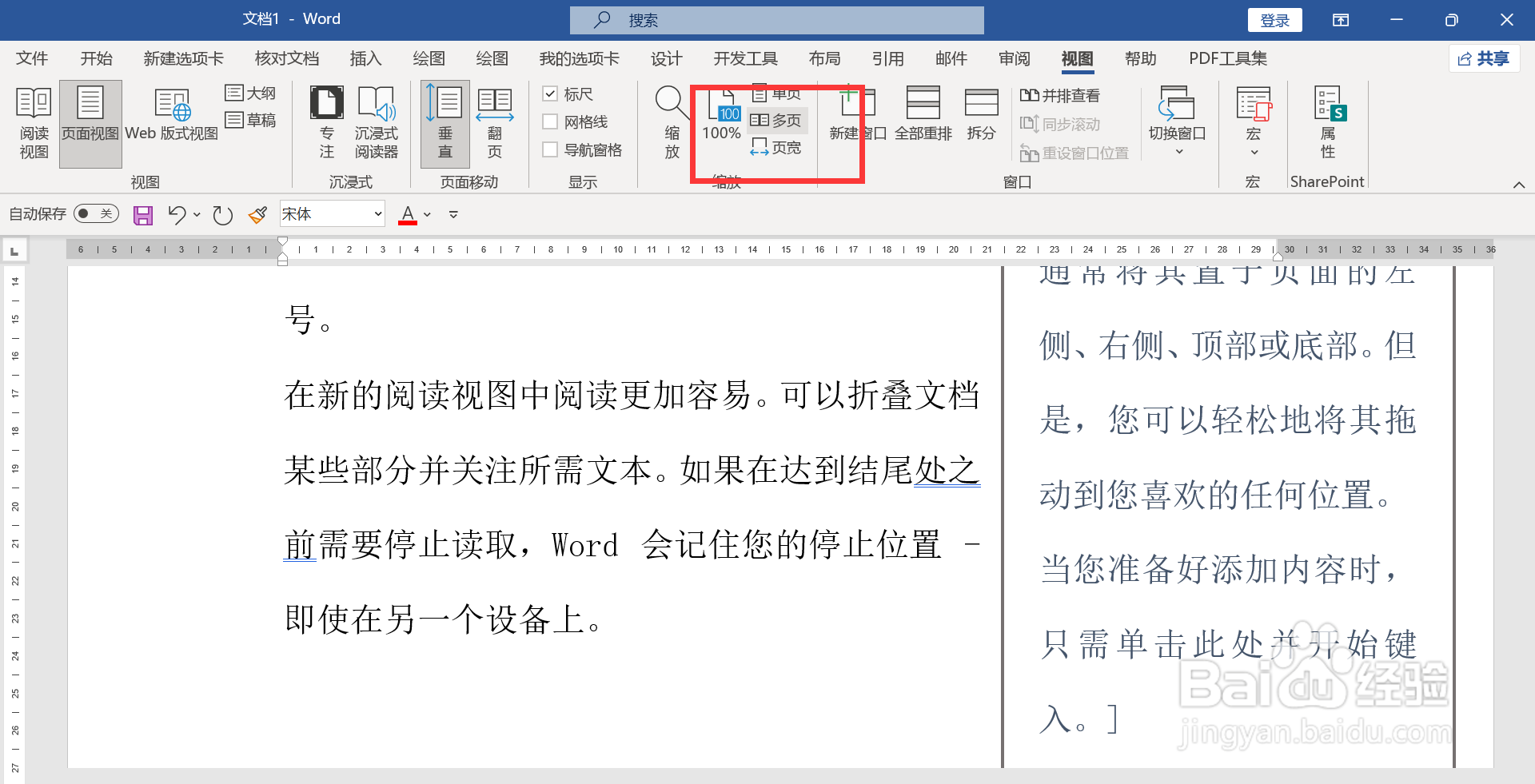Open font color dropdown arrow

click(428, 214)
